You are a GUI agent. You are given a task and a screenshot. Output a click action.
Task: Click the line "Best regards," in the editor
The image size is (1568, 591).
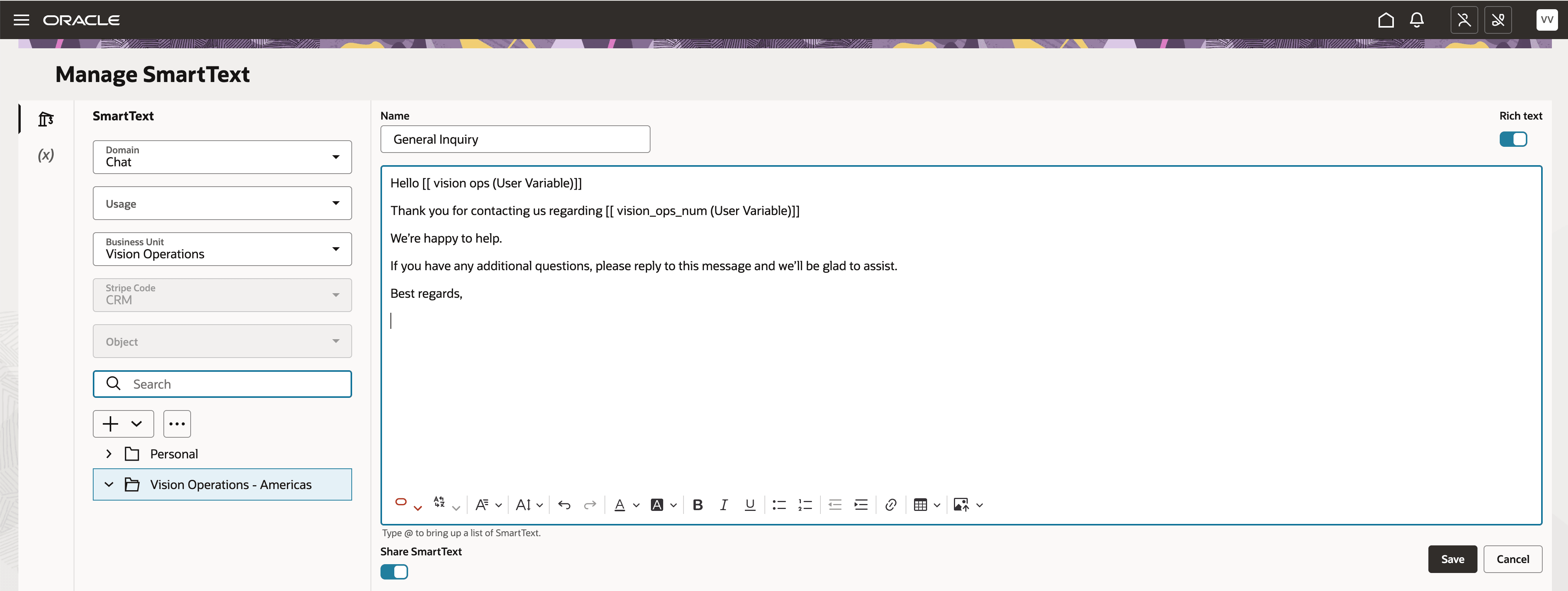[426, 294]
